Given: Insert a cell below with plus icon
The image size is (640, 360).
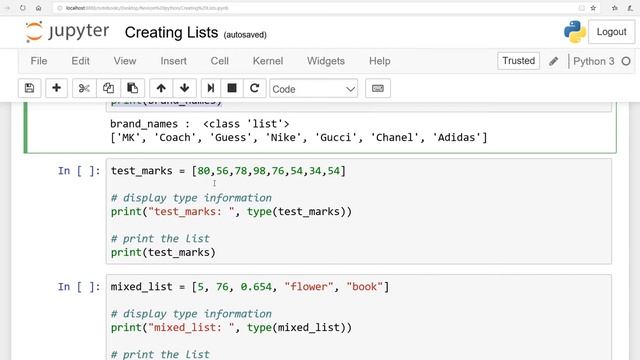Looking at the screenshot, I should 56,88.
